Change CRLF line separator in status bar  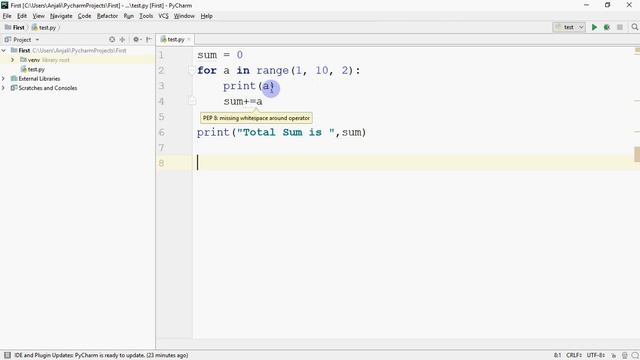pyautogui.click(x=574, y=356)
